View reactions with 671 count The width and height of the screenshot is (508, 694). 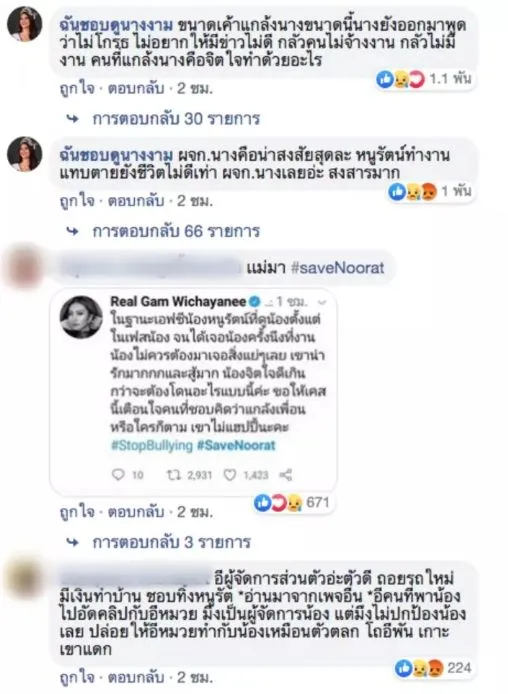[x=292, y=503]
